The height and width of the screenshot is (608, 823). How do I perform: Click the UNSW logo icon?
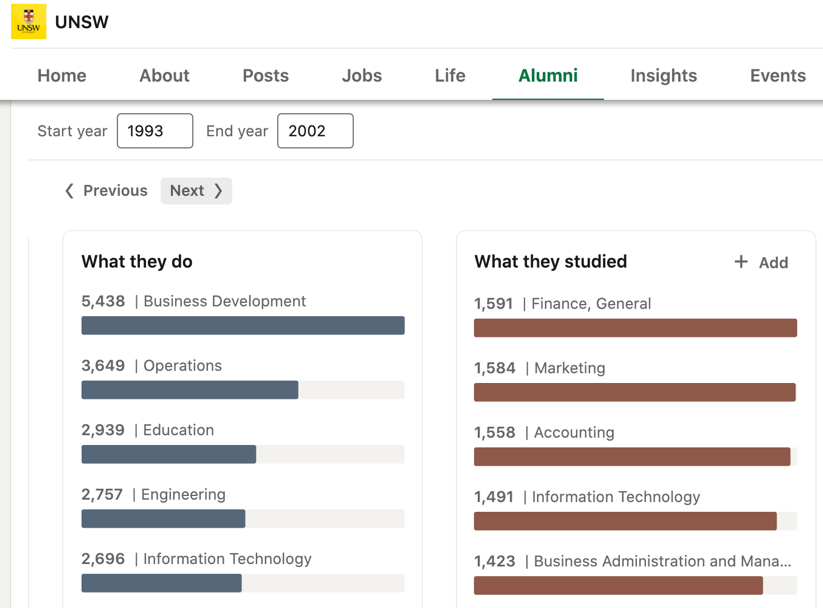(29, 22)
